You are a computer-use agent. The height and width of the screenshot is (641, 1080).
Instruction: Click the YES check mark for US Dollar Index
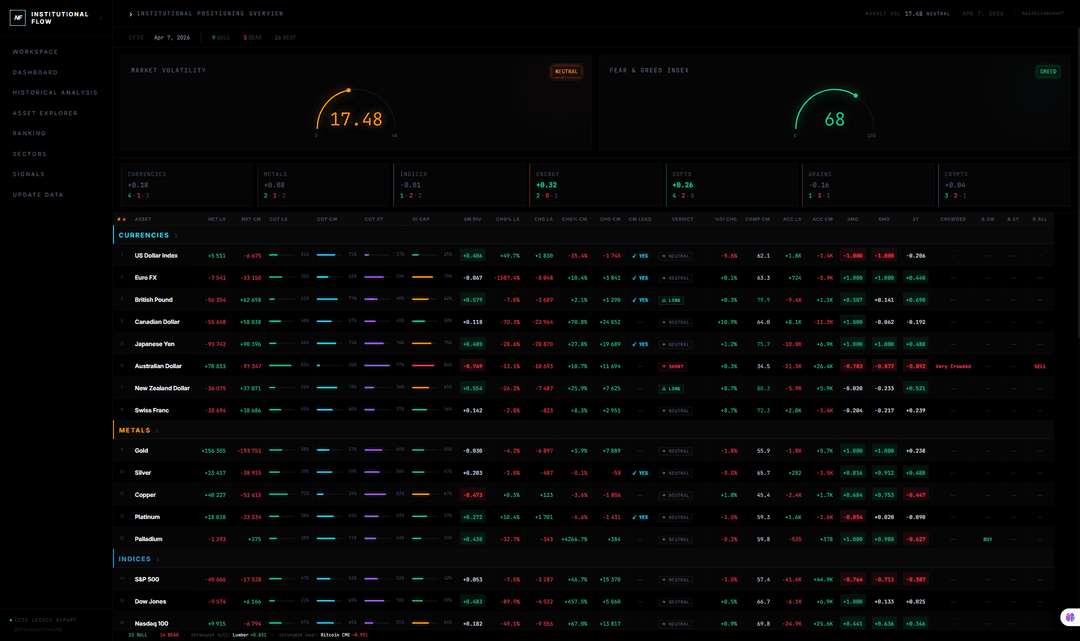point(640,256)
